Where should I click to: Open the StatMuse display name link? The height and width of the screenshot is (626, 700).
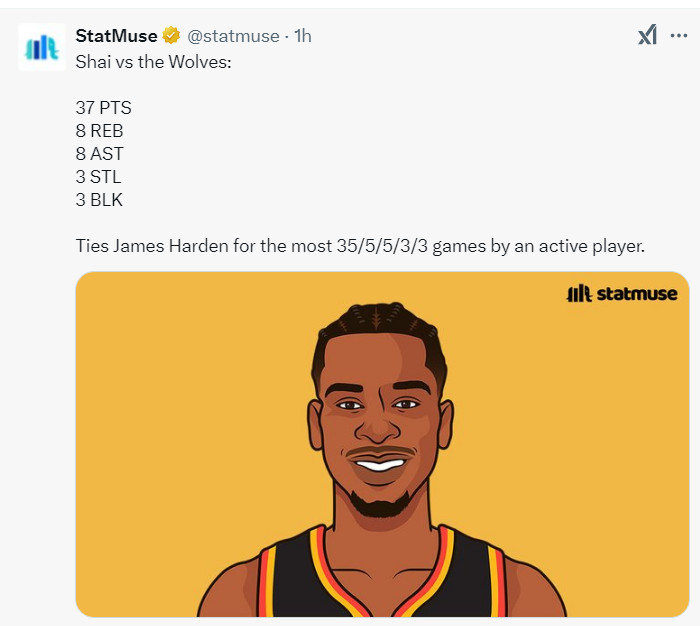[116, 36]
